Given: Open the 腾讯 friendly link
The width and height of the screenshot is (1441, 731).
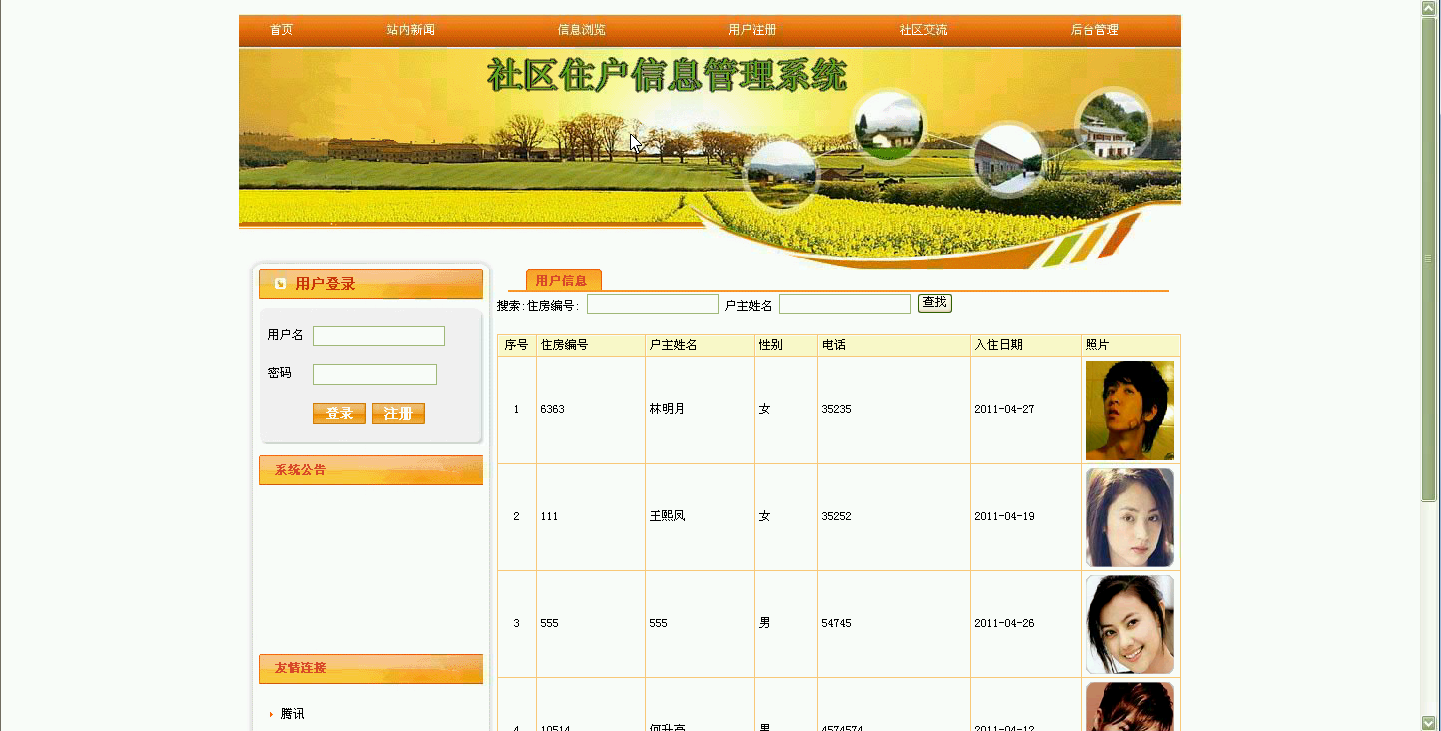Looking at the screenshot, I should point(292,714).
